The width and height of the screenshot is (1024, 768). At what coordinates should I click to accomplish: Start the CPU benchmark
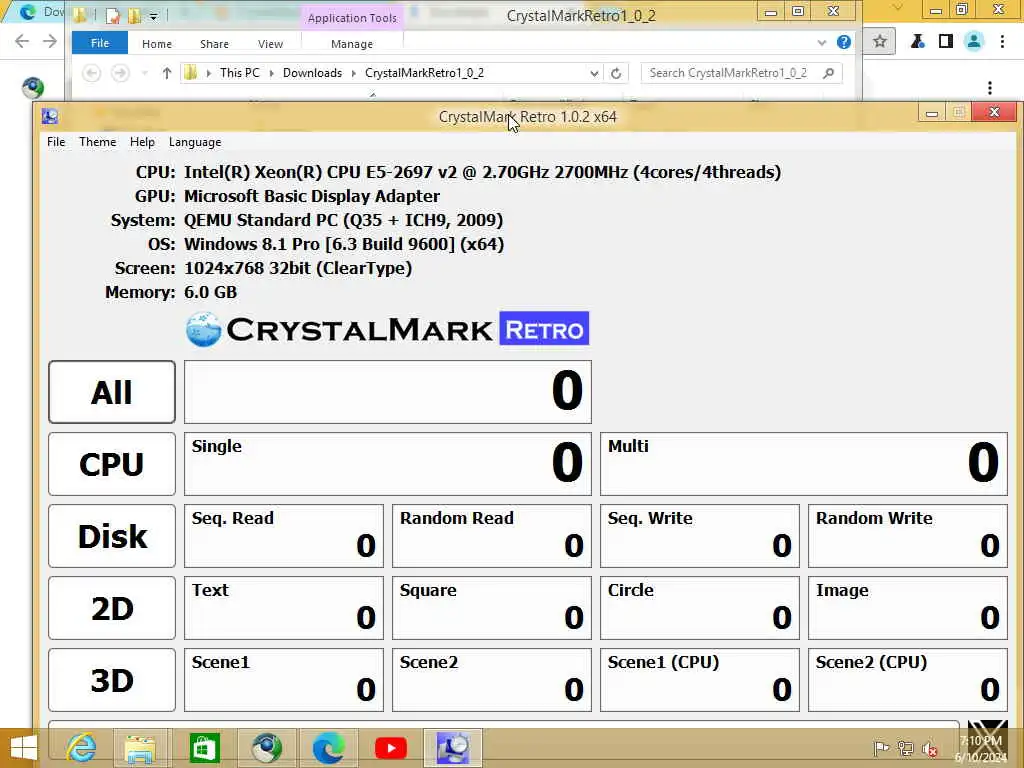pyautogui.click(x=112, y=464)
